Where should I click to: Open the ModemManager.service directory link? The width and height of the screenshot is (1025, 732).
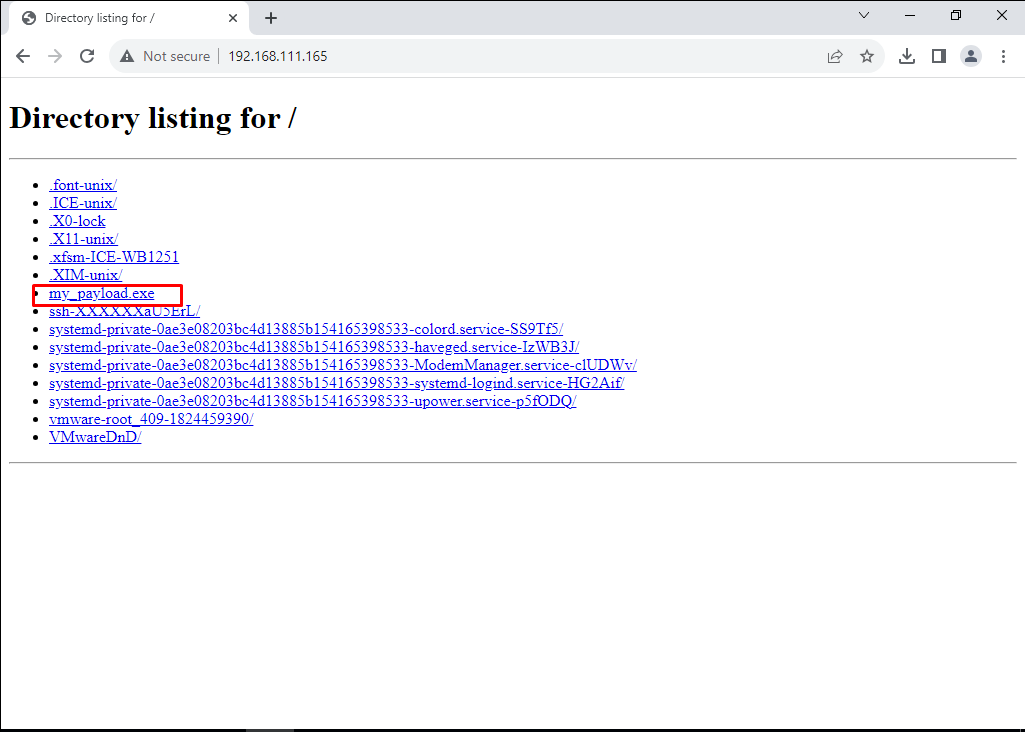click(342, 365)
